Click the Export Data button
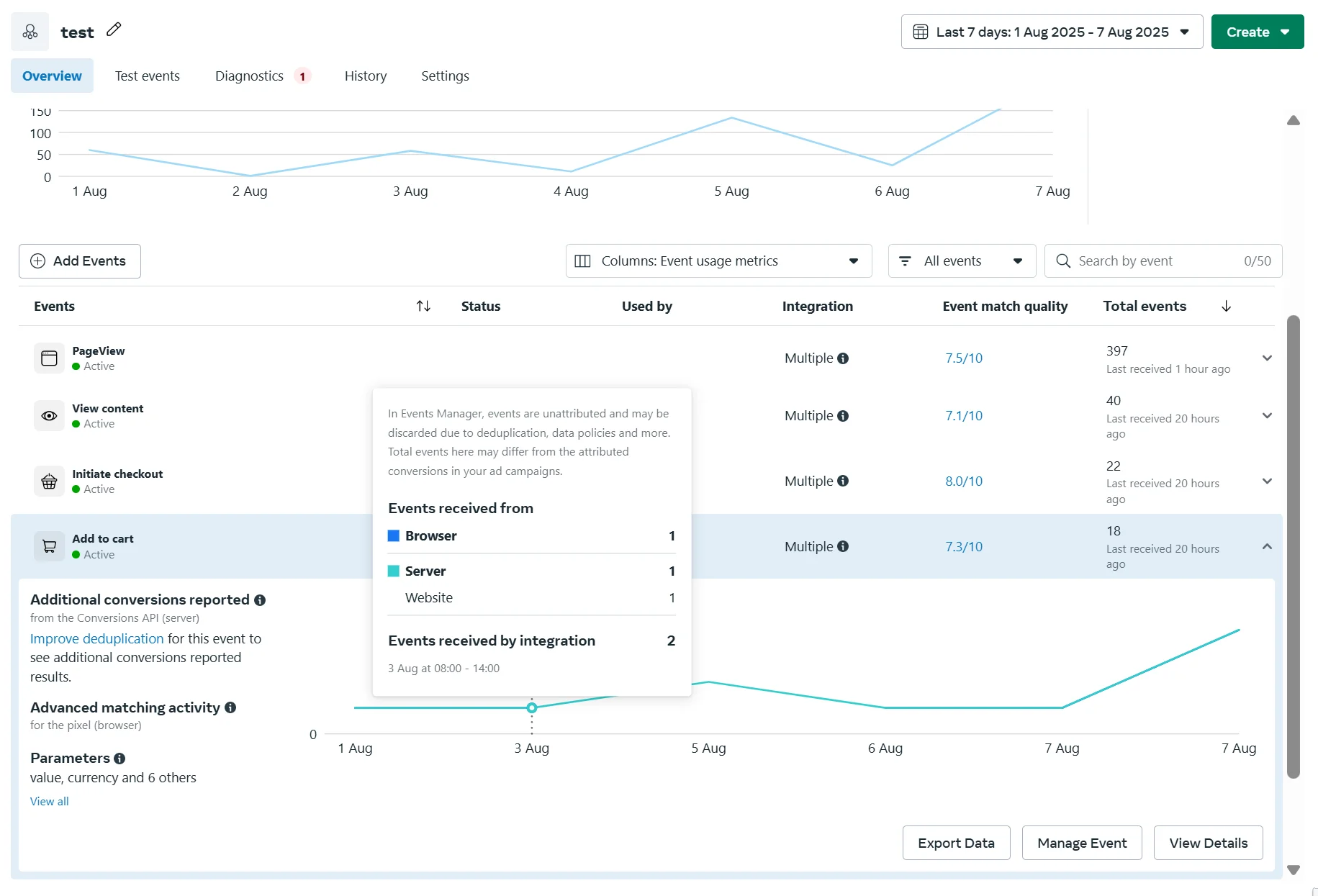Viewport: 1318px width, 896px height. (x=956, y=843)
